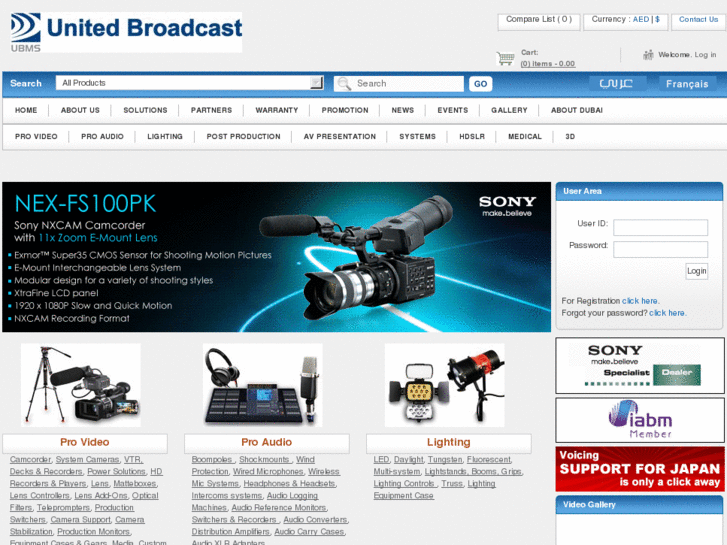The image size is (727, 545).
Task: Open Teleprompters link
Action: tap(64, 508)
